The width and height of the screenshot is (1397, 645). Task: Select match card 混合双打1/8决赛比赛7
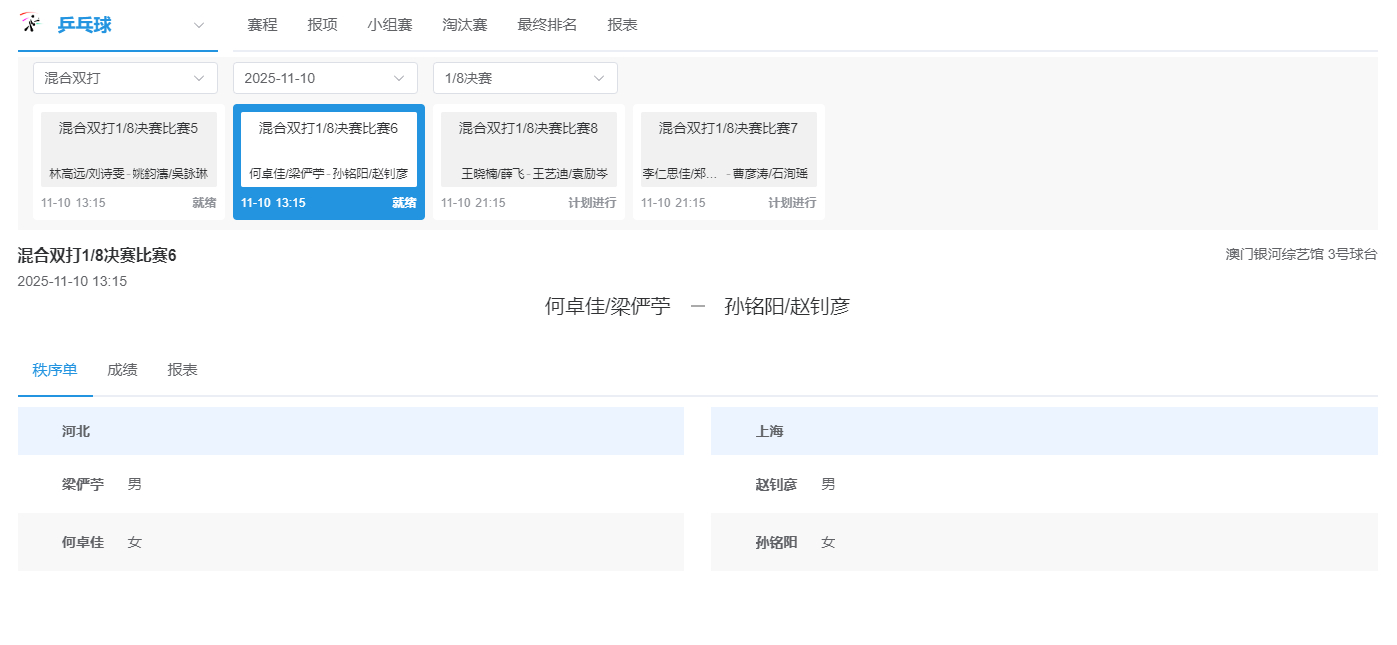(728, 160)
